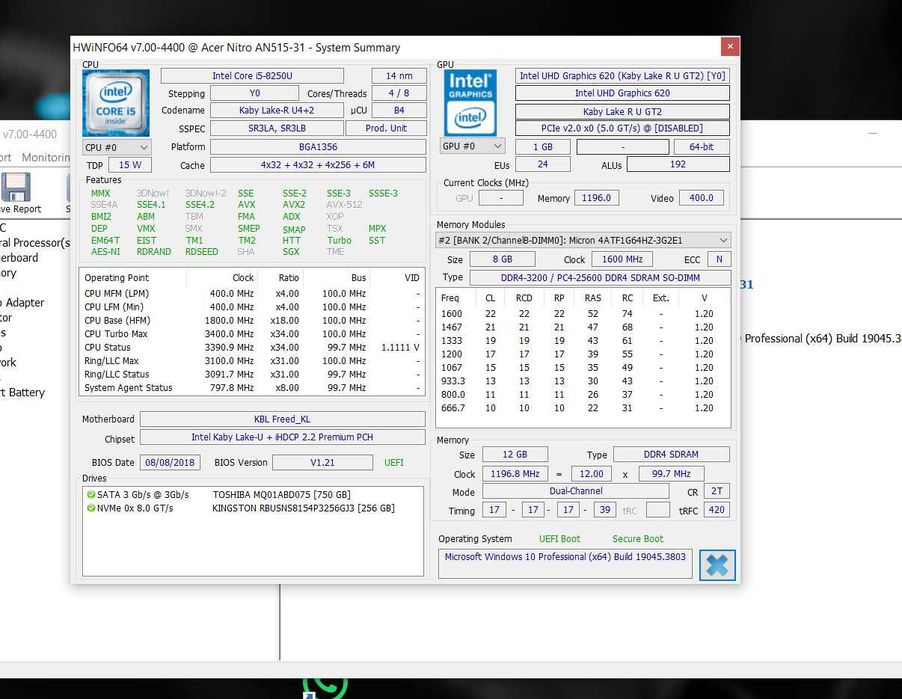The height and width of the screenshot is (699, 902).
Task: Click the Intel Graphics logo
Action: point(470,103)
